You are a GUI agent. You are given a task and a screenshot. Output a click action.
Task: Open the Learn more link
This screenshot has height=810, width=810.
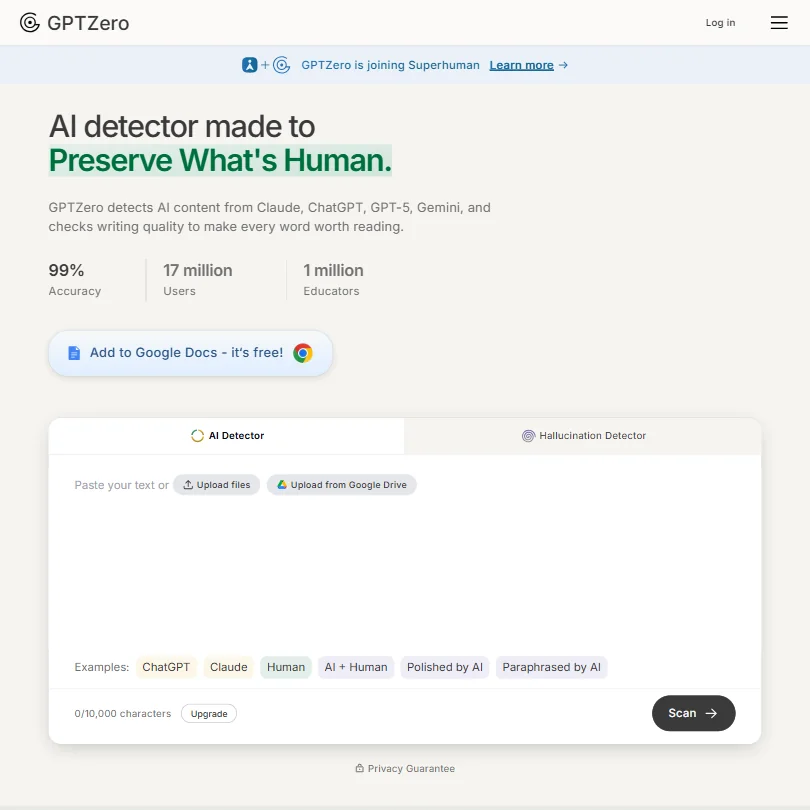pos(521,65)
